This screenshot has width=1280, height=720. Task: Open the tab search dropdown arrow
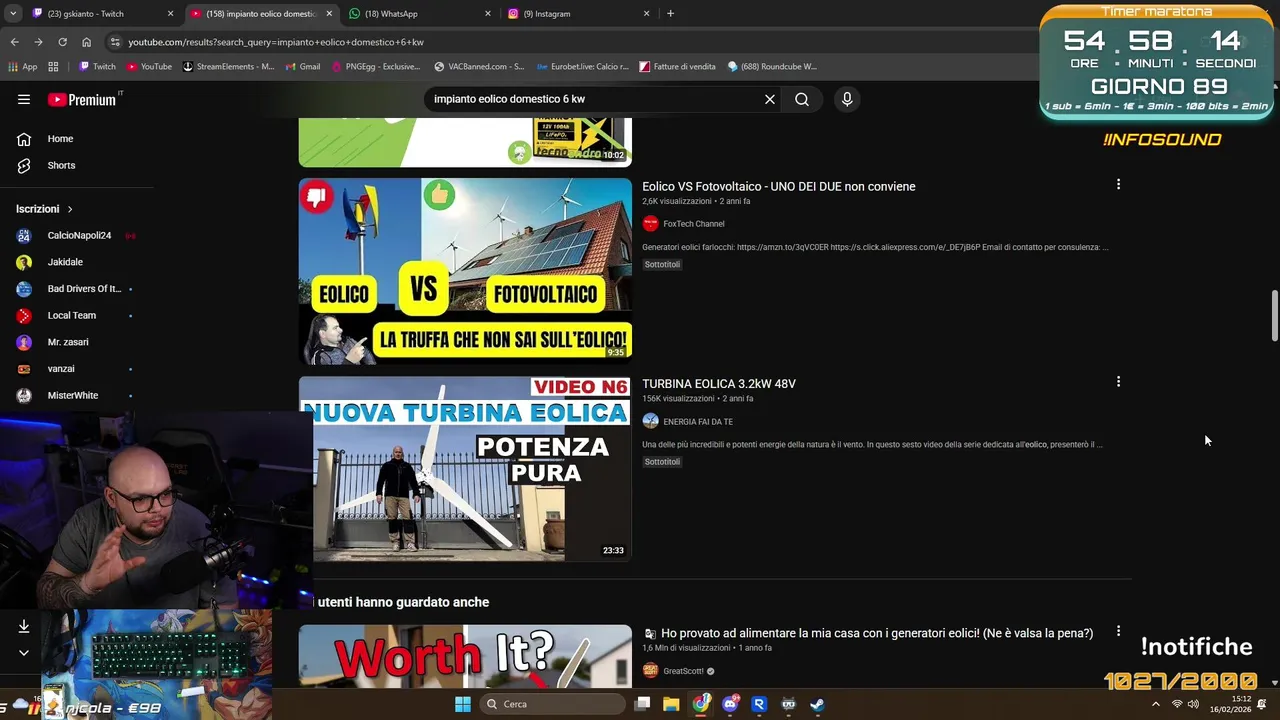pyautogui.click(x=12, y=14)
